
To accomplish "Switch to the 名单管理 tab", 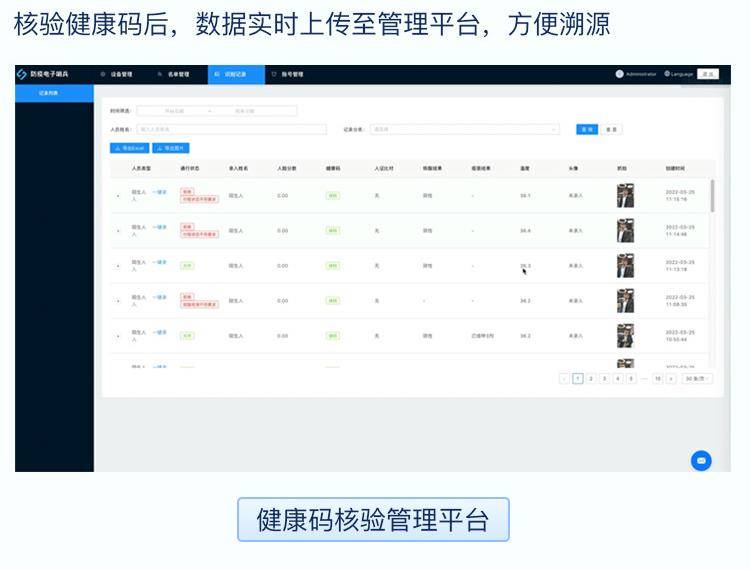I will point(174,74).
